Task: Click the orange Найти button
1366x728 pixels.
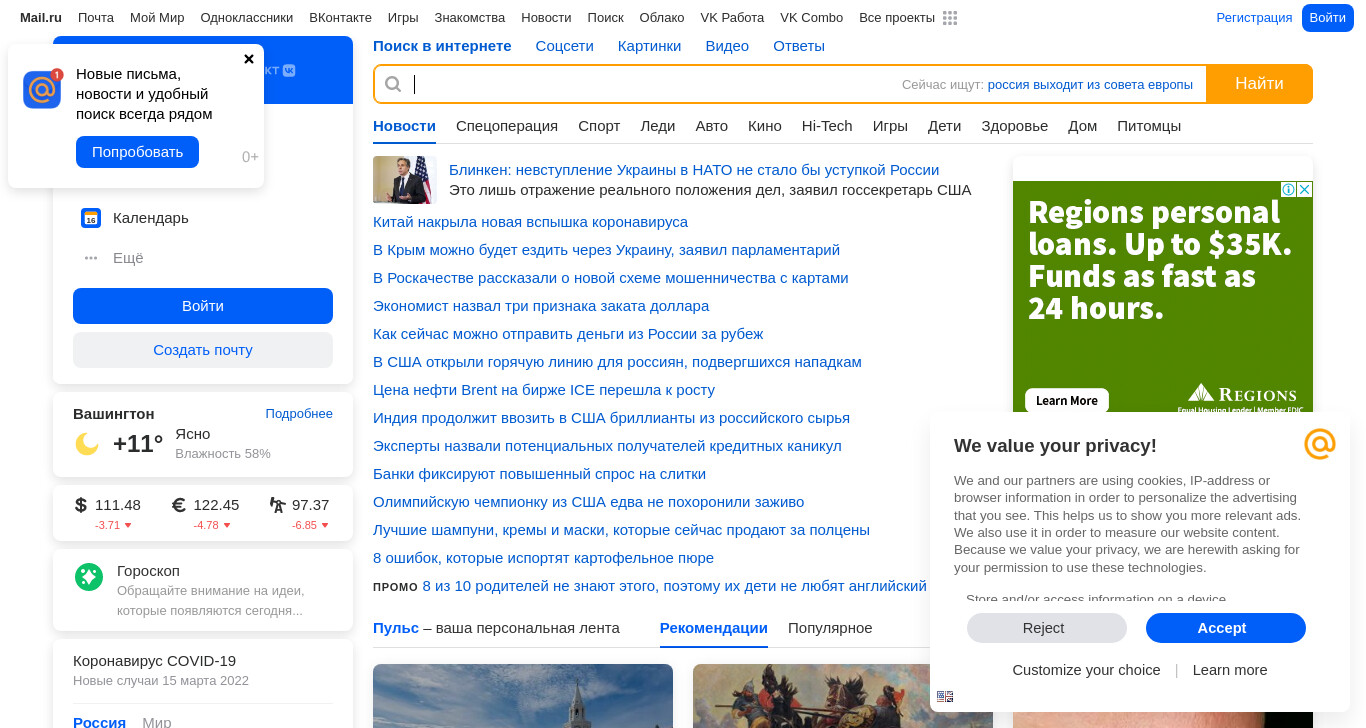Action: [x=1259, y=84]
